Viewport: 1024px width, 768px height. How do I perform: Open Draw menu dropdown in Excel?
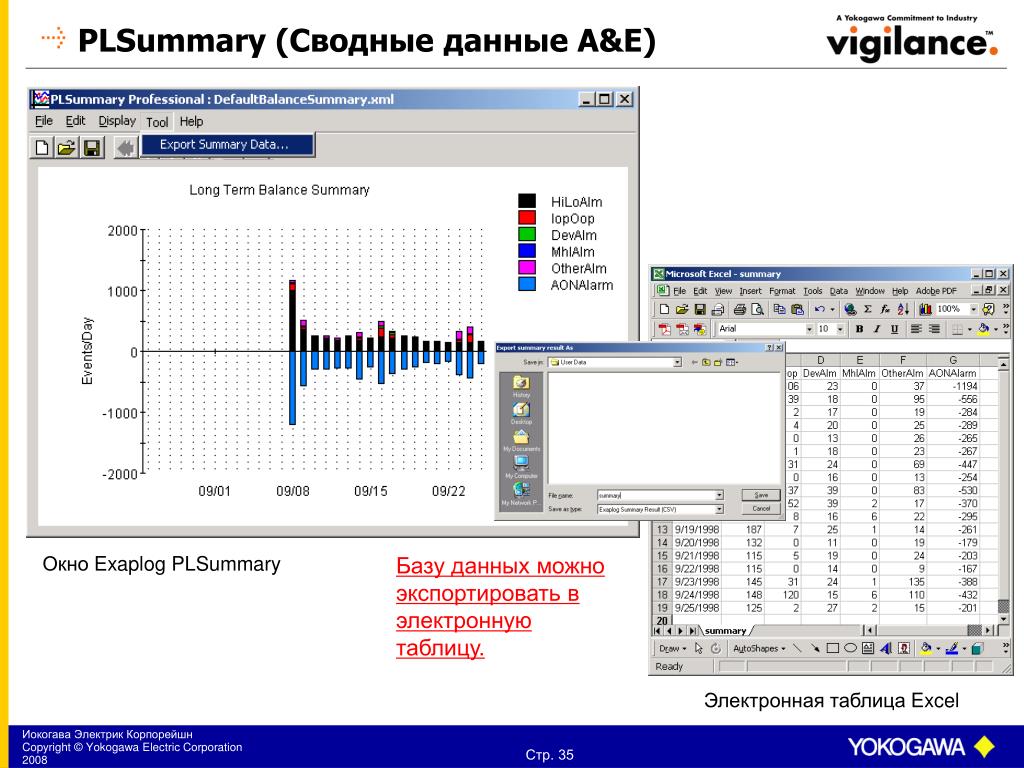pos(673,648)
